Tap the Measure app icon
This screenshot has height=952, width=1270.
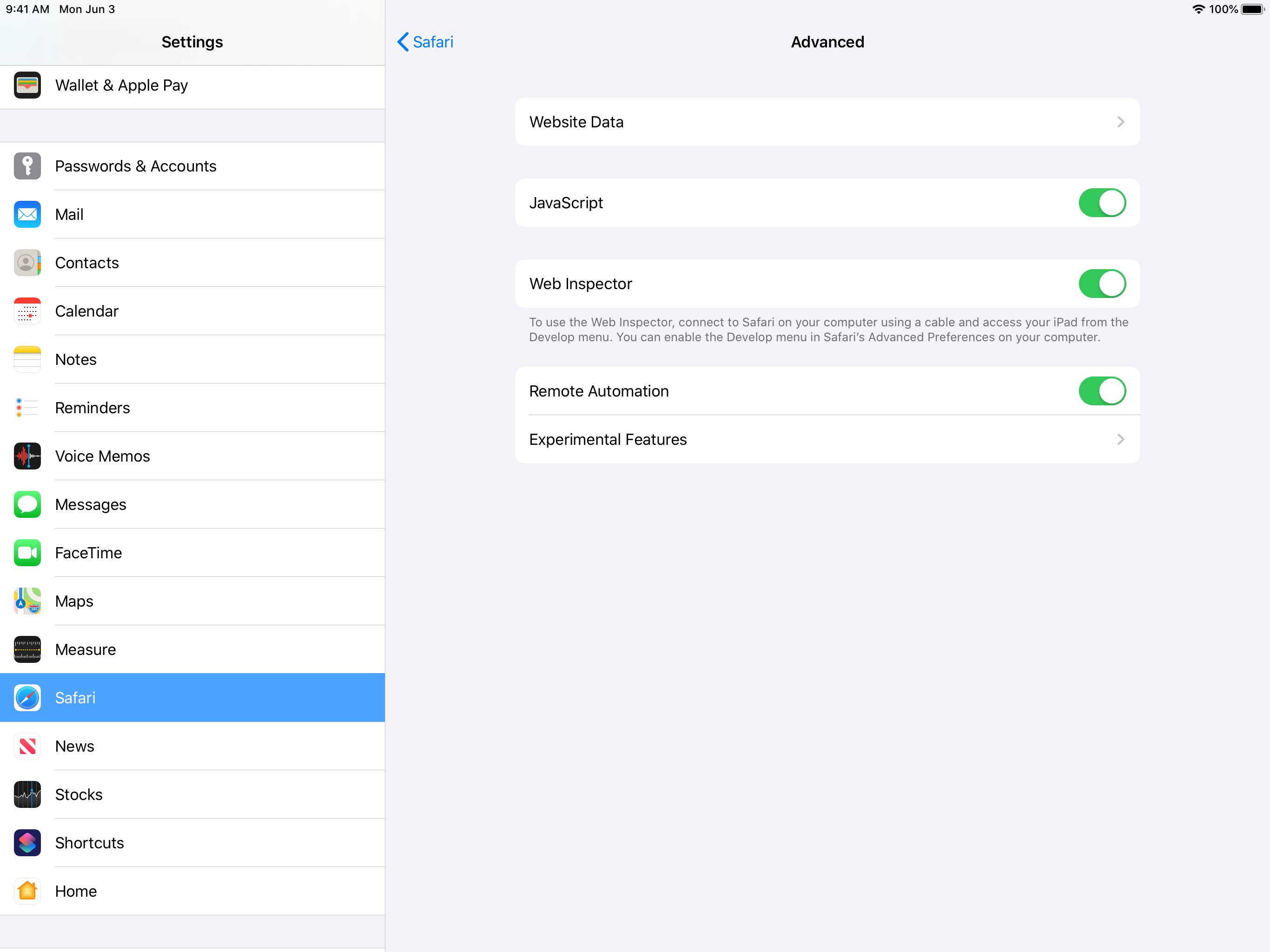(x=26, y=649)
